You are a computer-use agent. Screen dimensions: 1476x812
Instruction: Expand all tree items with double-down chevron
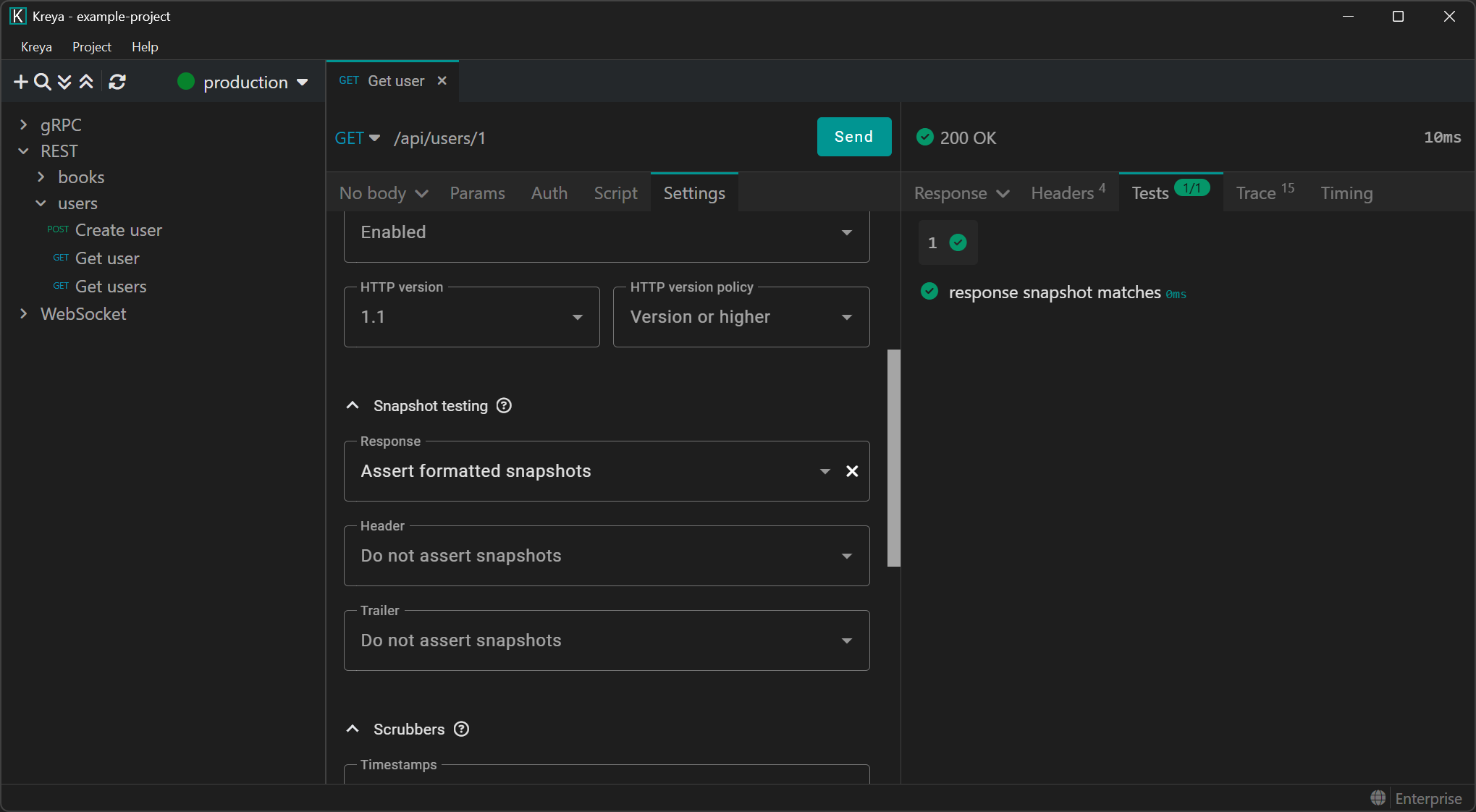point(64,83)
